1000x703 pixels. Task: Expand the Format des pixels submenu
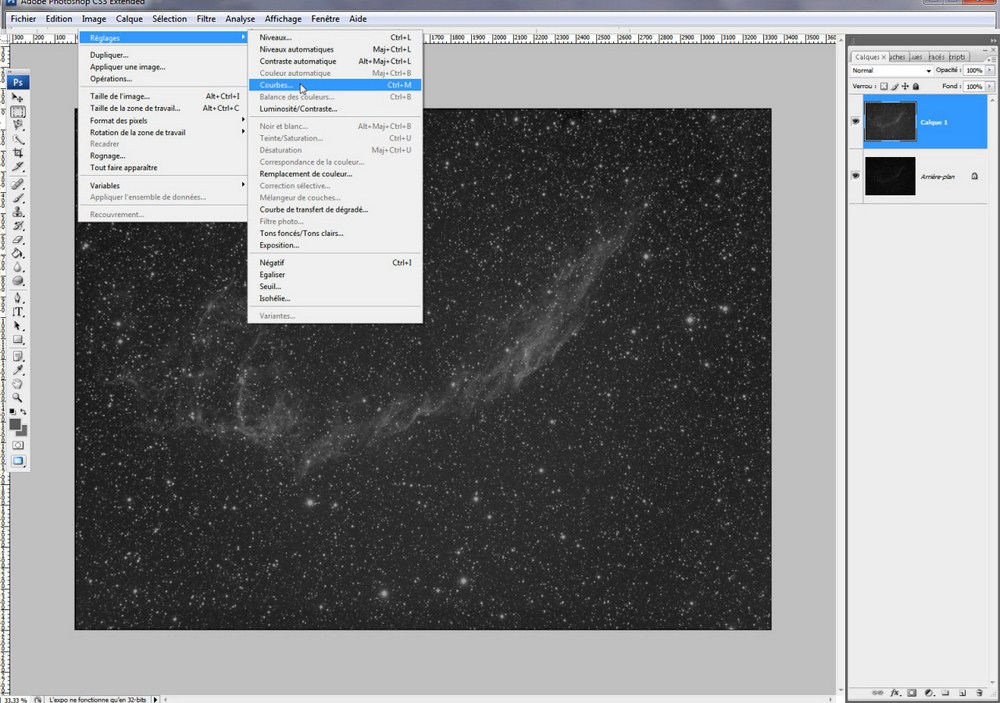click(x=163, y=121)
